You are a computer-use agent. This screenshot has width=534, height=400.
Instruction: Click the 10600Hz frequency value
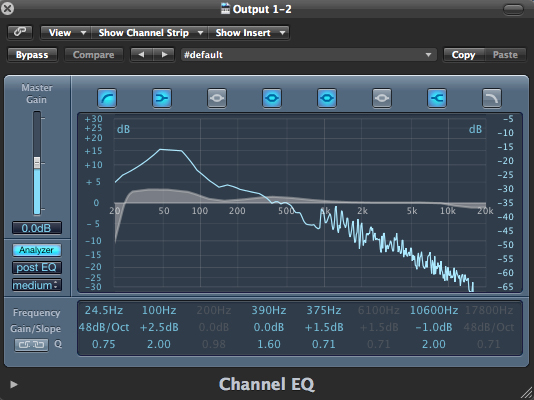pos(434,310)
